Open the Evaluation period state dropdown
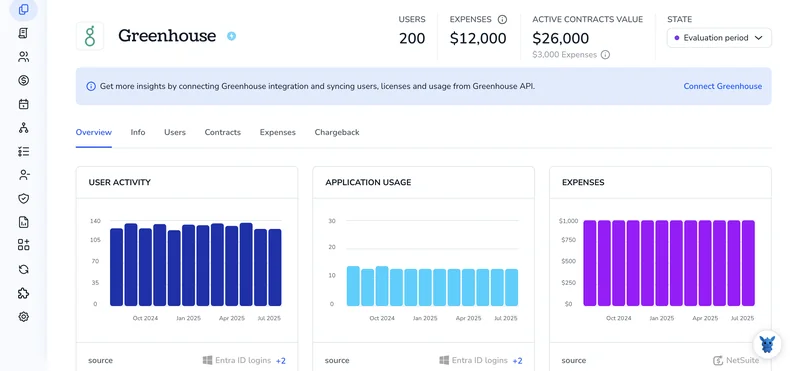 coord(719,38)
